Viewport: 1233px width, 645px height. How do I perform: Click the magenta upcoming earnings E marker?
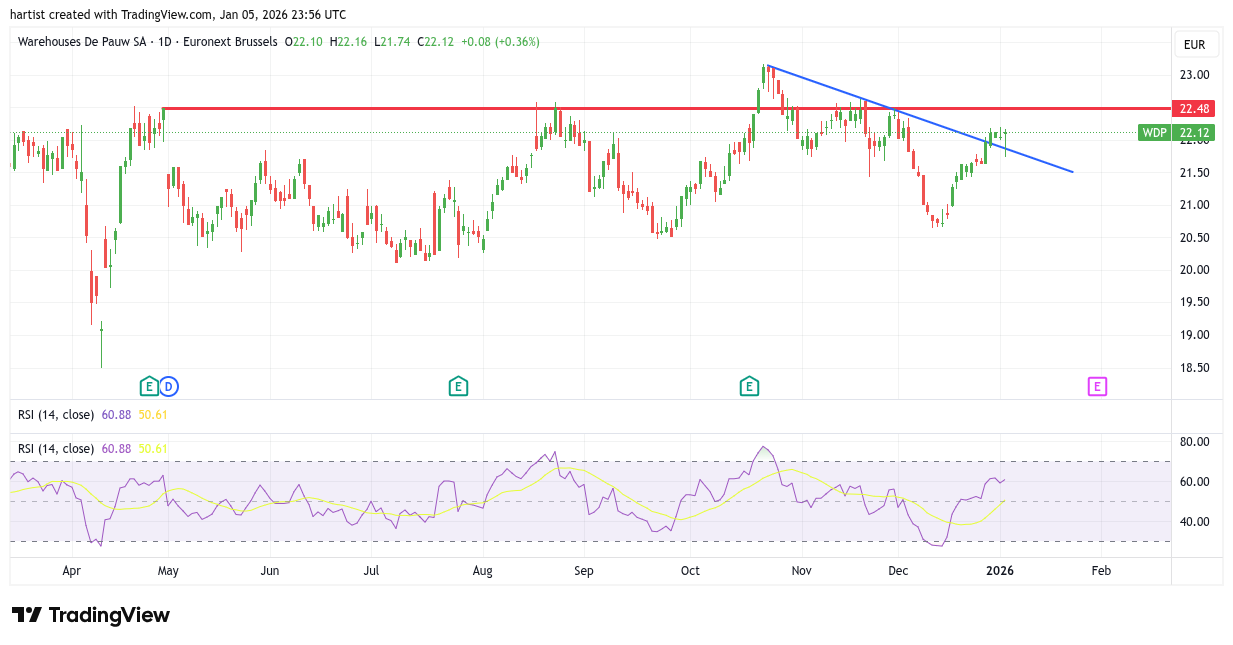1097,386
